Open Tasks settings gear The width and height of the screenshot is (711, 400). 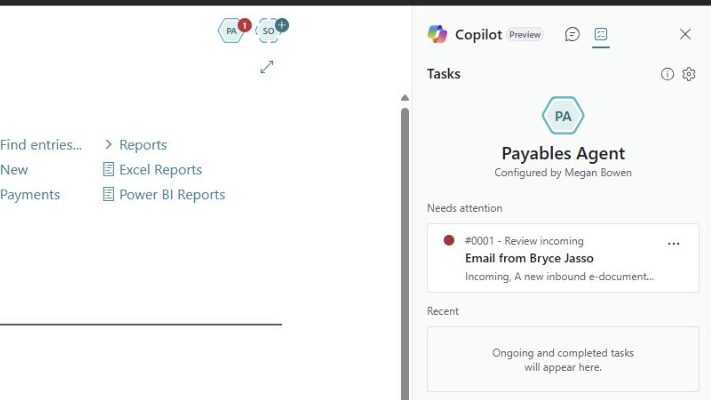click(x=689, y=74)
